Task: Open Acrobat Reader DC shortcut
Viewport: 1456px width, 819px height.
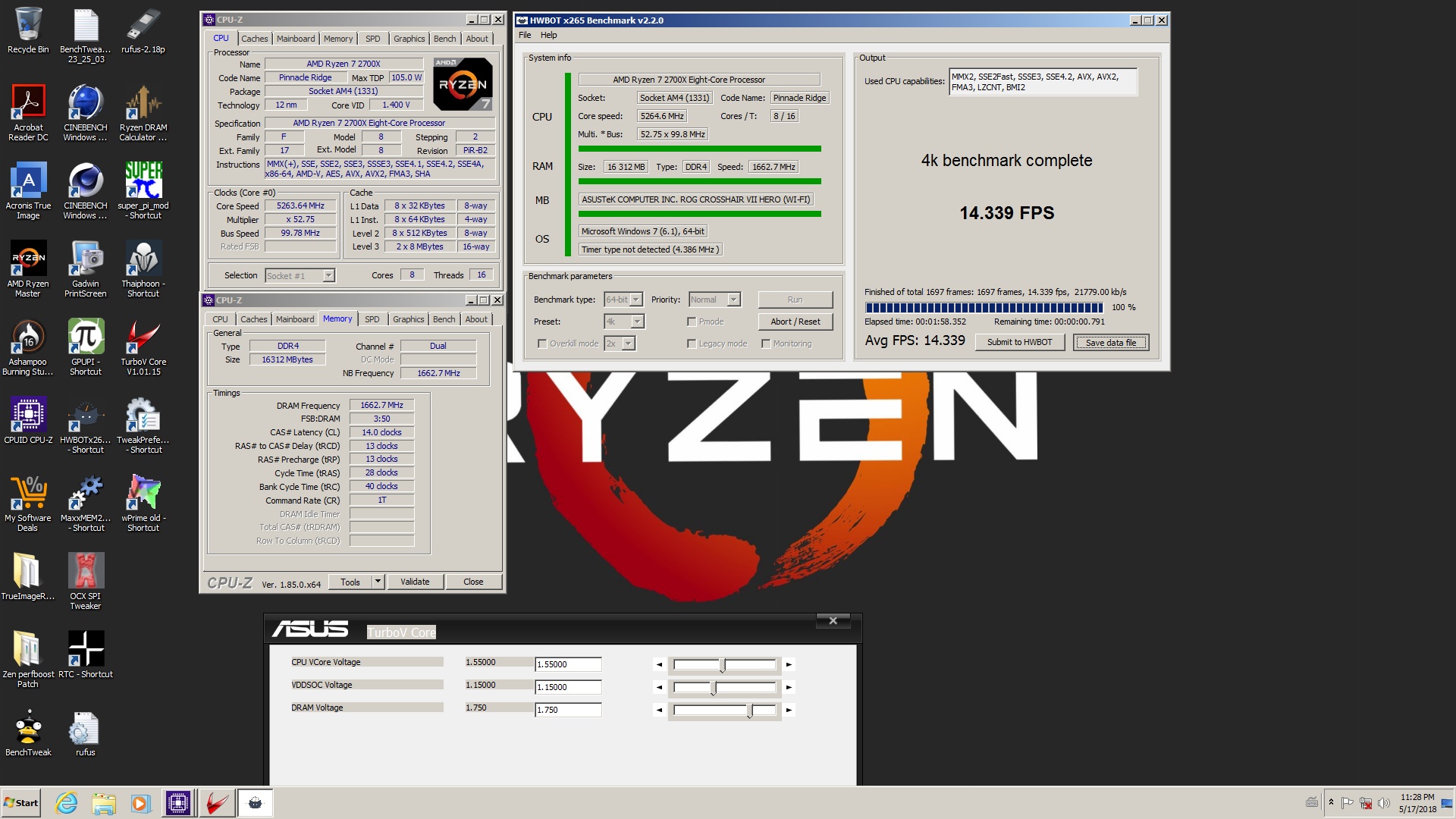Action: click(x=28, y=113)
